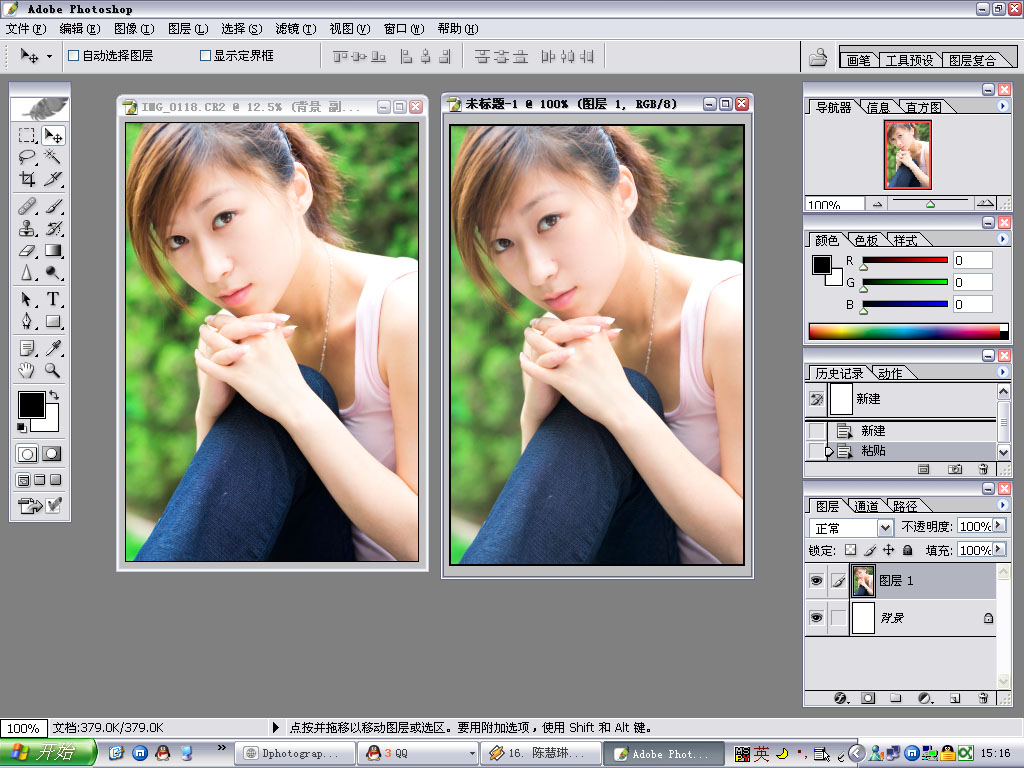1024x768 pixels.
Task: Toggle visibility of 背景 layer
Action: click(816, 617)
